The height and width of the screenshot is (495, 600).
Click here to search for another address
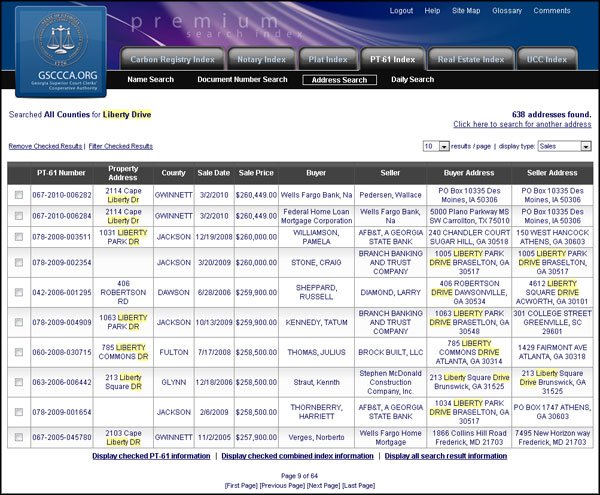click(522, 124)
